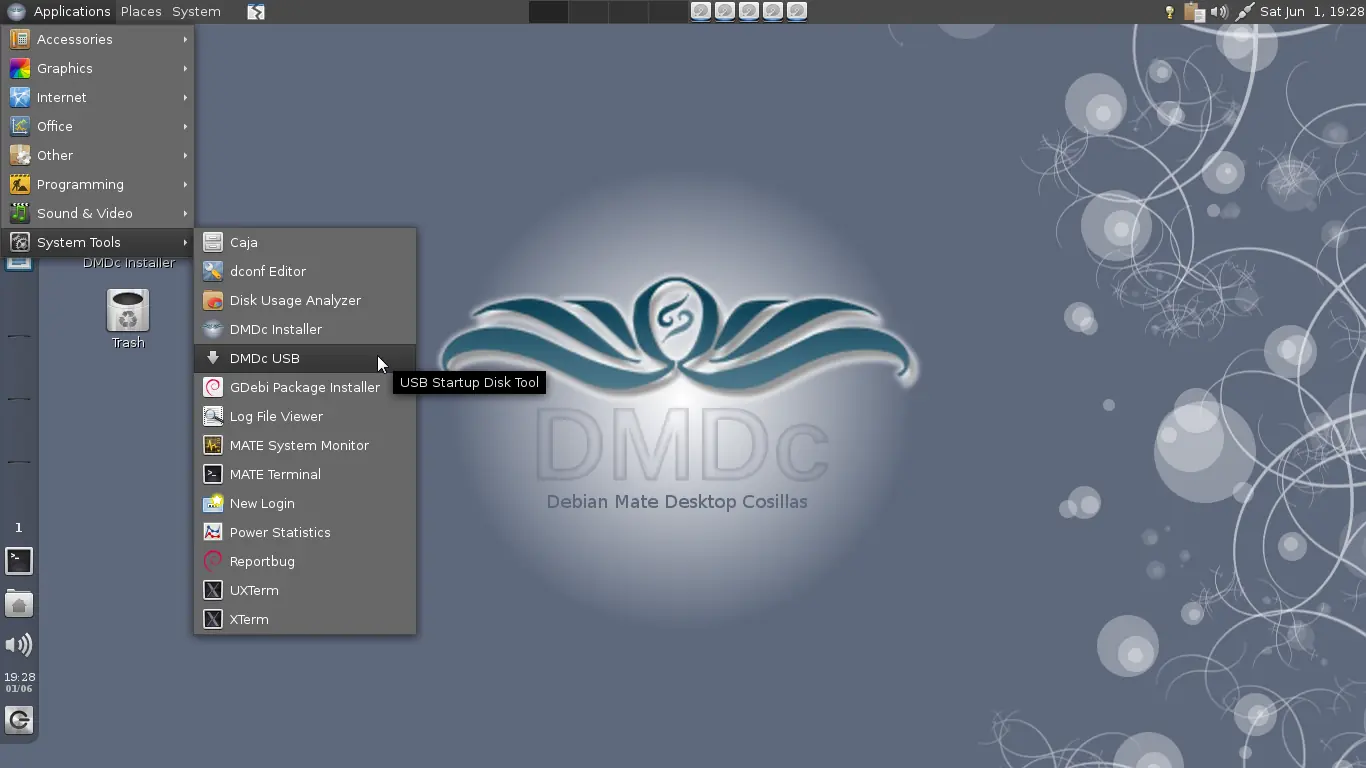Open the network connection tray icon
This screenshot has width=1366, height=768.
tap(1244, 12)
